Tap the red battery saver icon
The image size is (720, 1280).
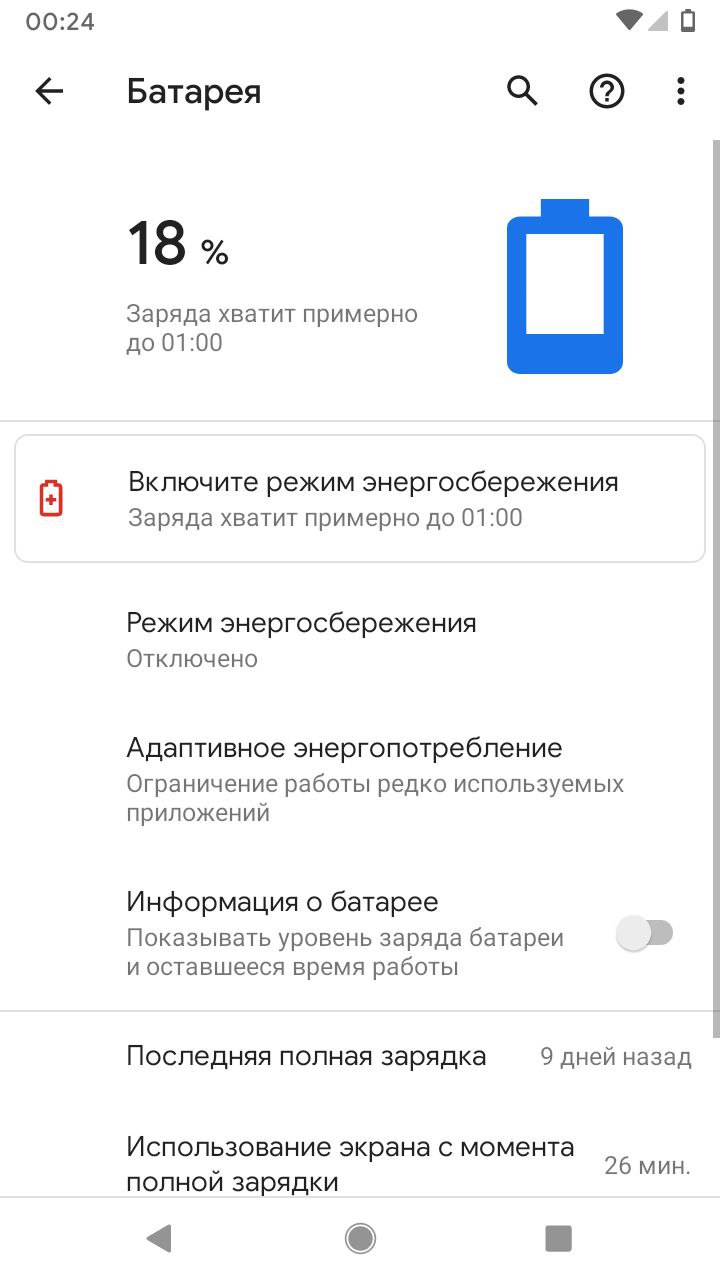click(51, 498)
